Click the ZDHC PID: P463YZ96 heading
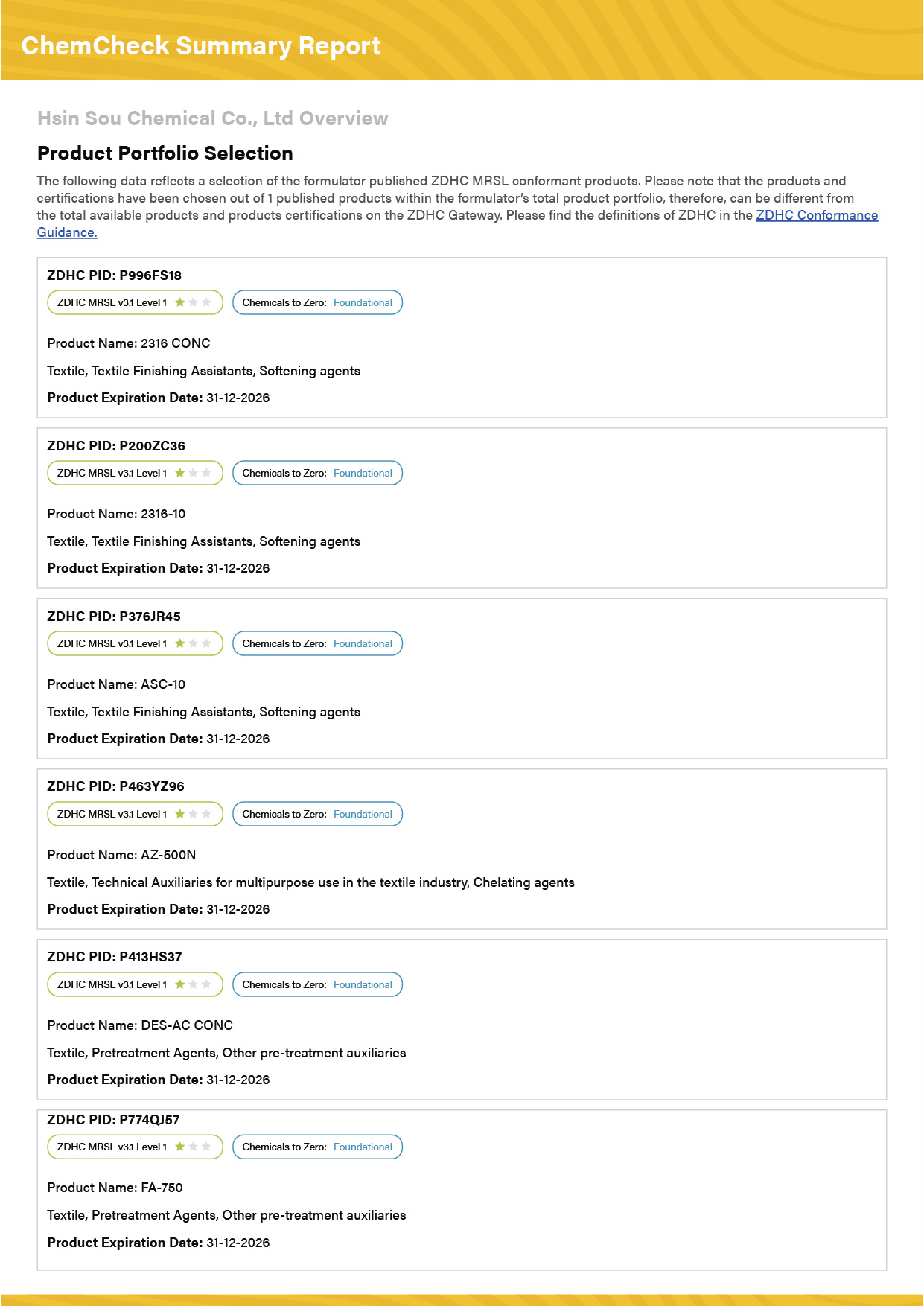Image resolution: width=924 pixels, height=1306 pixels. point(115,786)
